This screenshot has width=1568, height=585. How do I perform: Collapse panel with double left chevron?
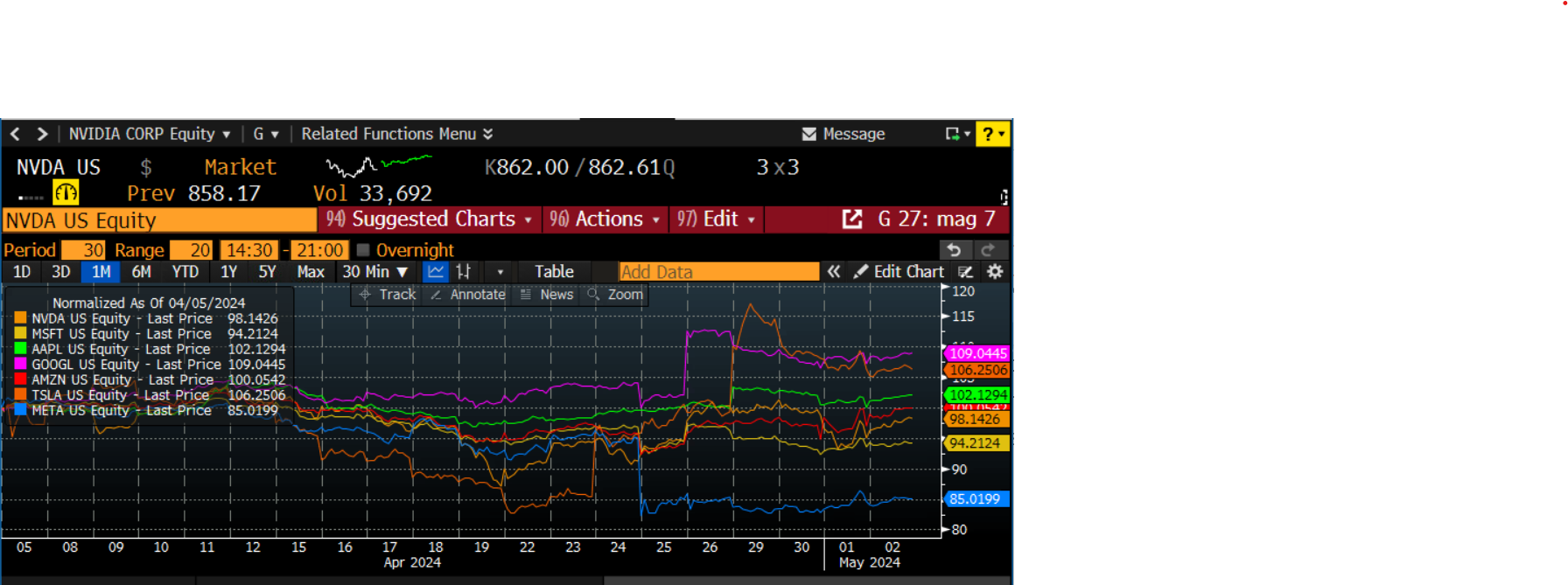[x=834, y=272]
